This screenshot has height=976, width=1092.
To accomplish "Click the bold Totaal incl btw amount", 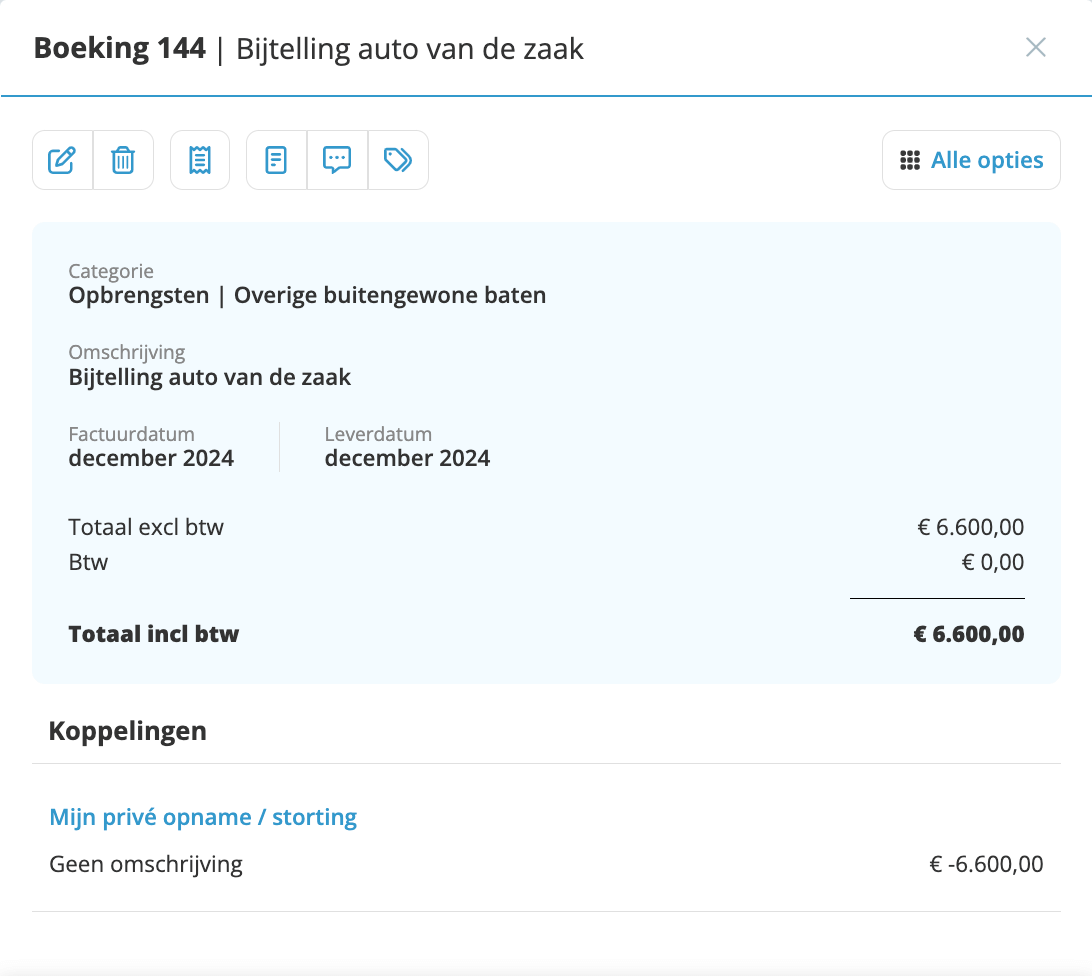I will [969, 634].
